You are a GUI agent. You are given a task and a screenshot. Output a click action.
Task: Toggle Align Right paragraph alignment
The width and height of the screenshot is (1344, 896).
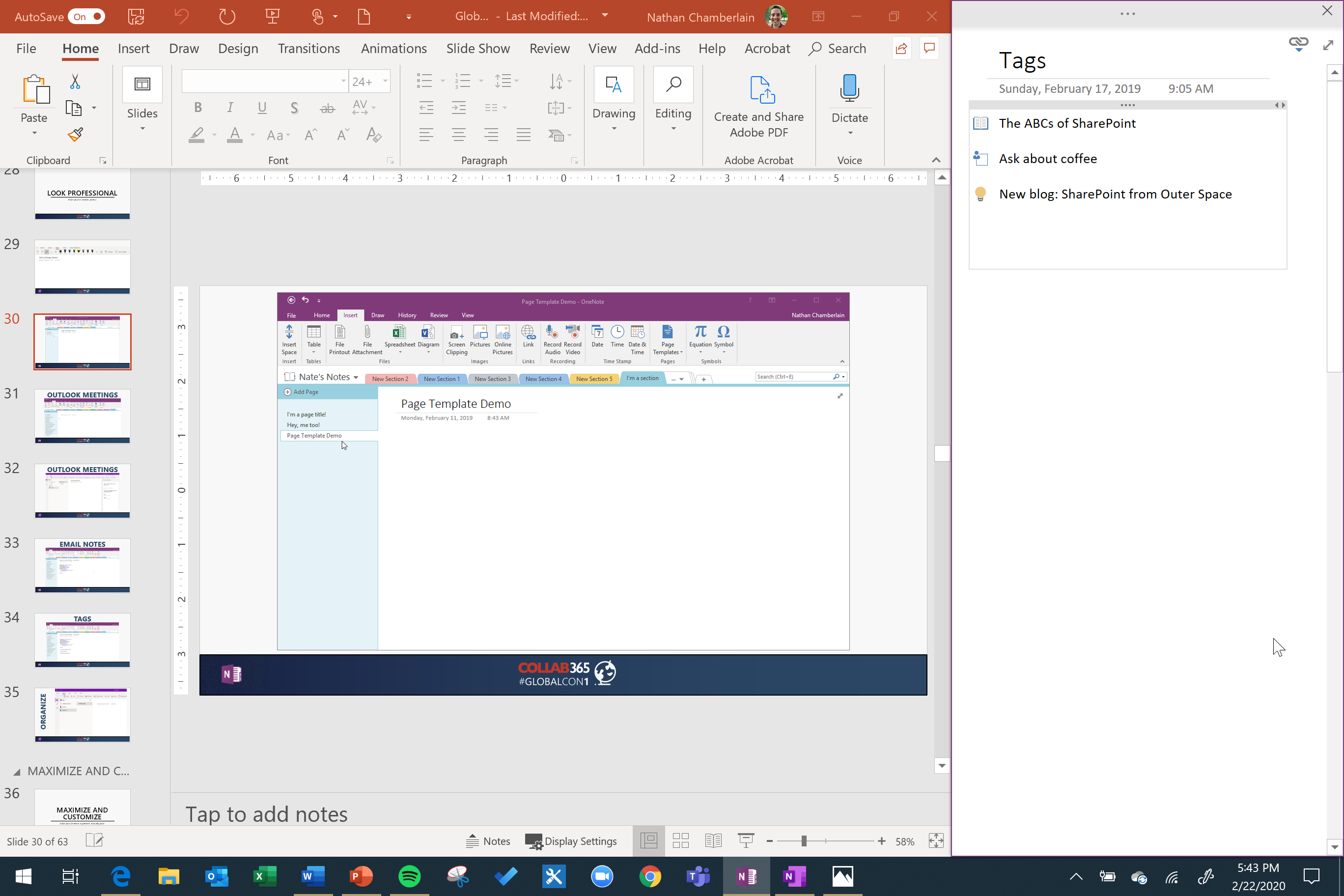click(x=491, y=135)
